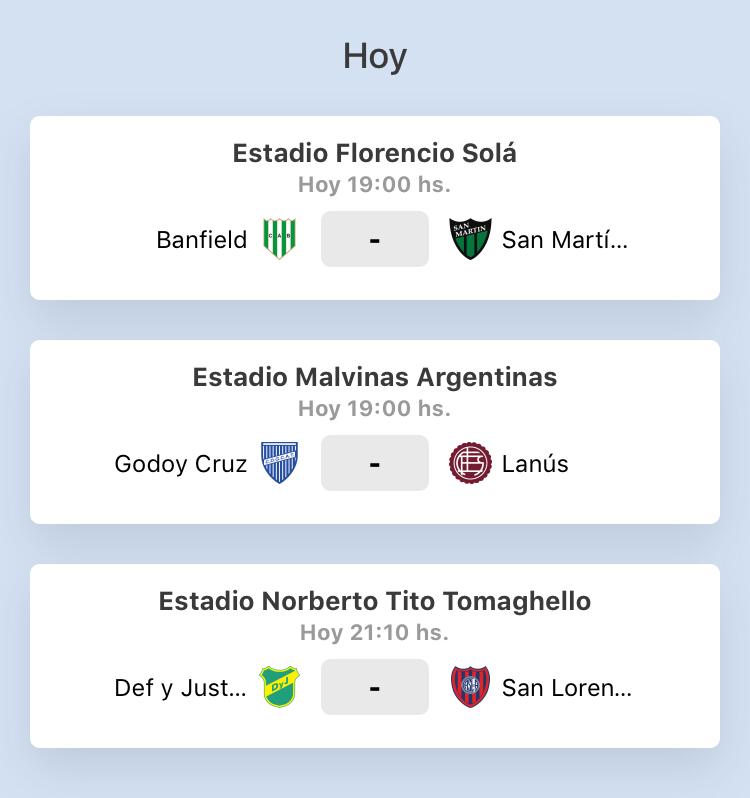Tap the Godoy Cruz shield icon
Viewport: 750px width, 798px height.
pyautogui.click(x=279, y=463)
